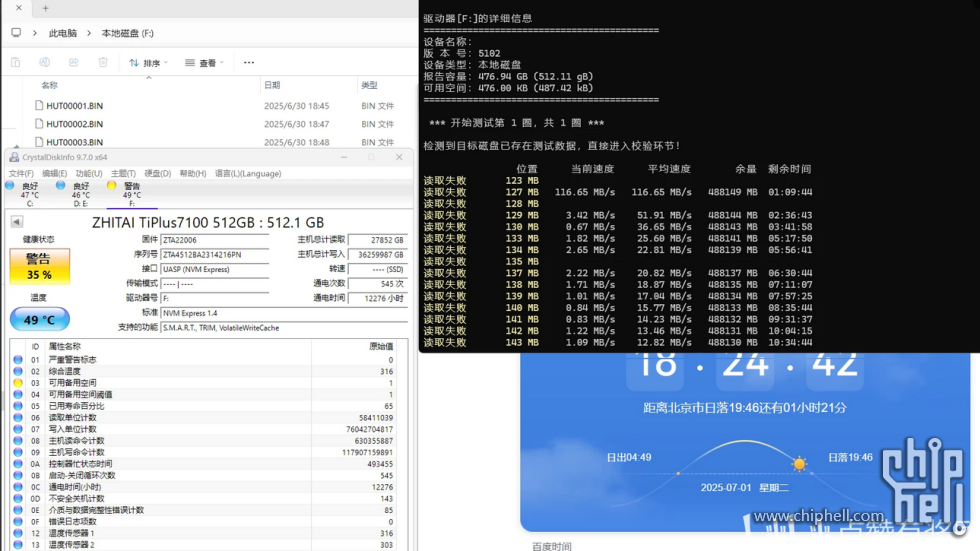Click the status circle of attribute 01 严重警告标志

[x=18, y=360]
